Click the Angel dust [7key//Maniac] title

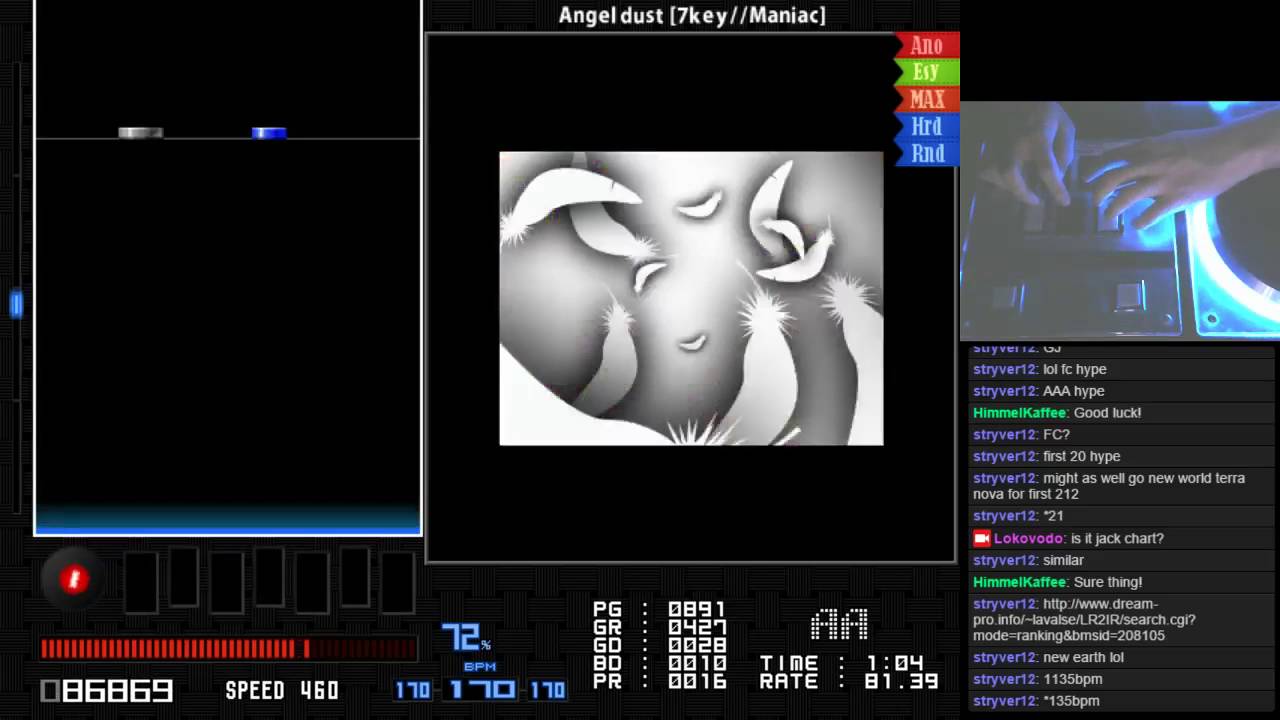pos(692,15)
